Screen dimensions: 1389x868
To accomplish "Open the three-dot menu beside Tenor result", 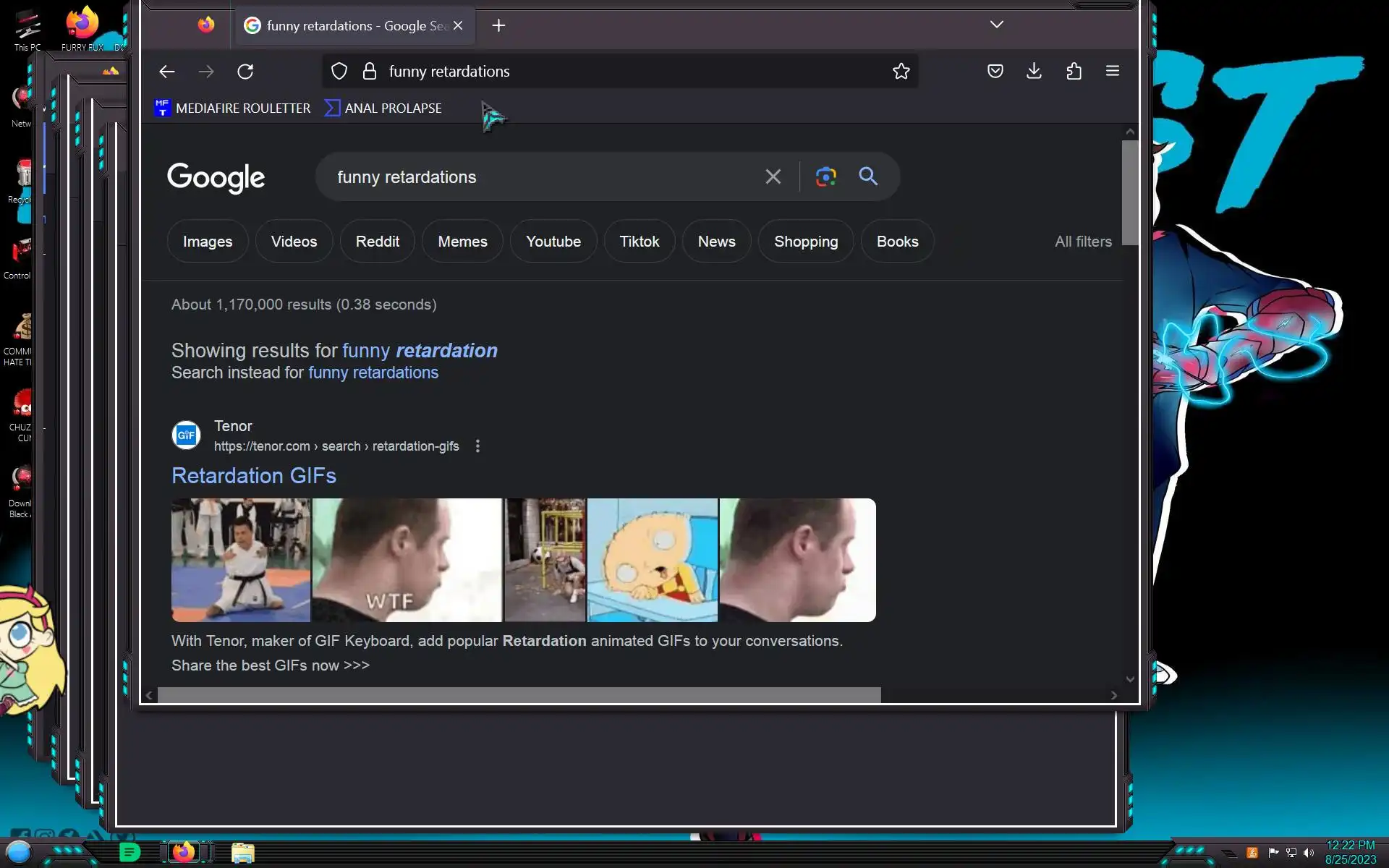I will pyautogui.click(x=477, y=446).
